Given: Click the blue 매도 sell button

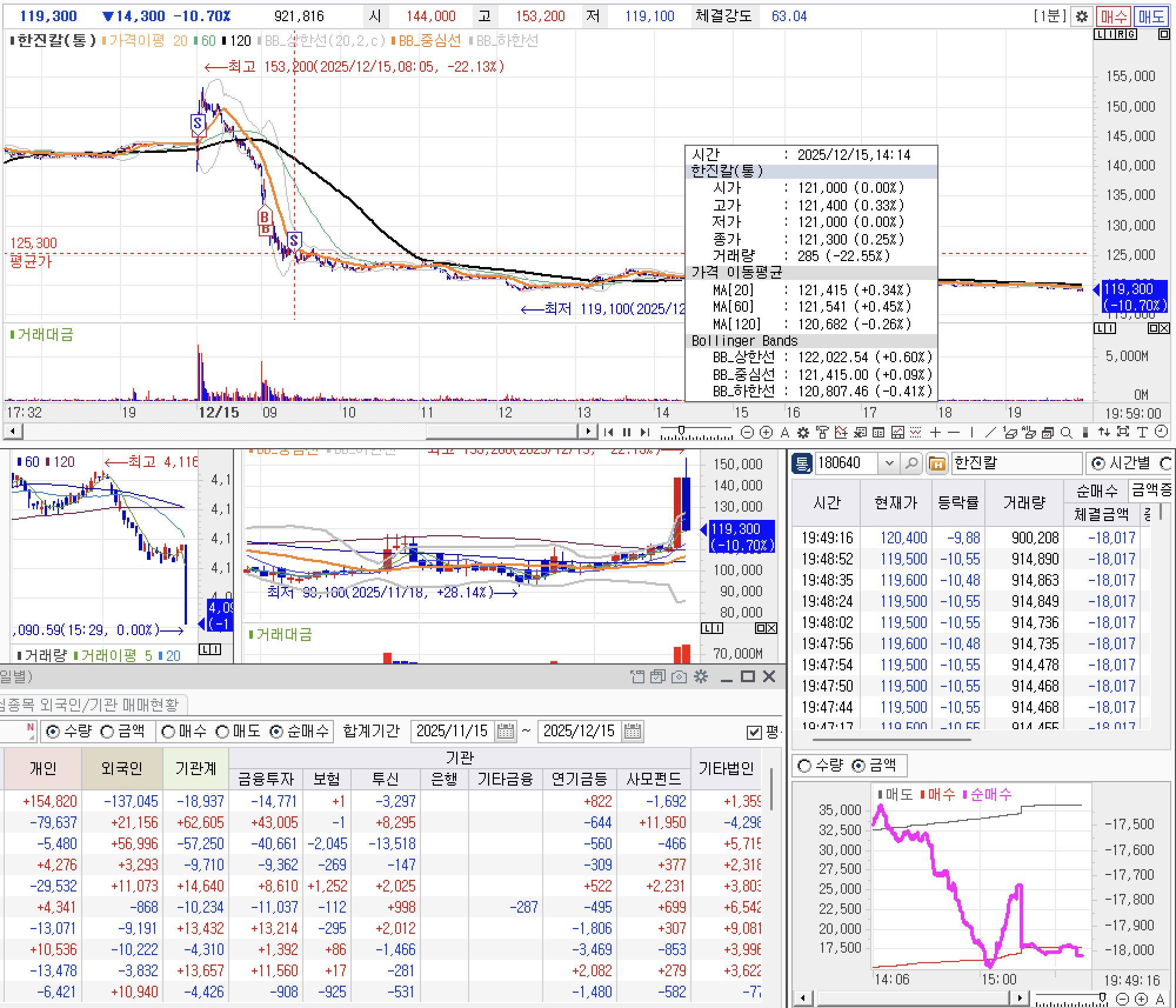Looking at the screenshot, I should click(1151, 16).
